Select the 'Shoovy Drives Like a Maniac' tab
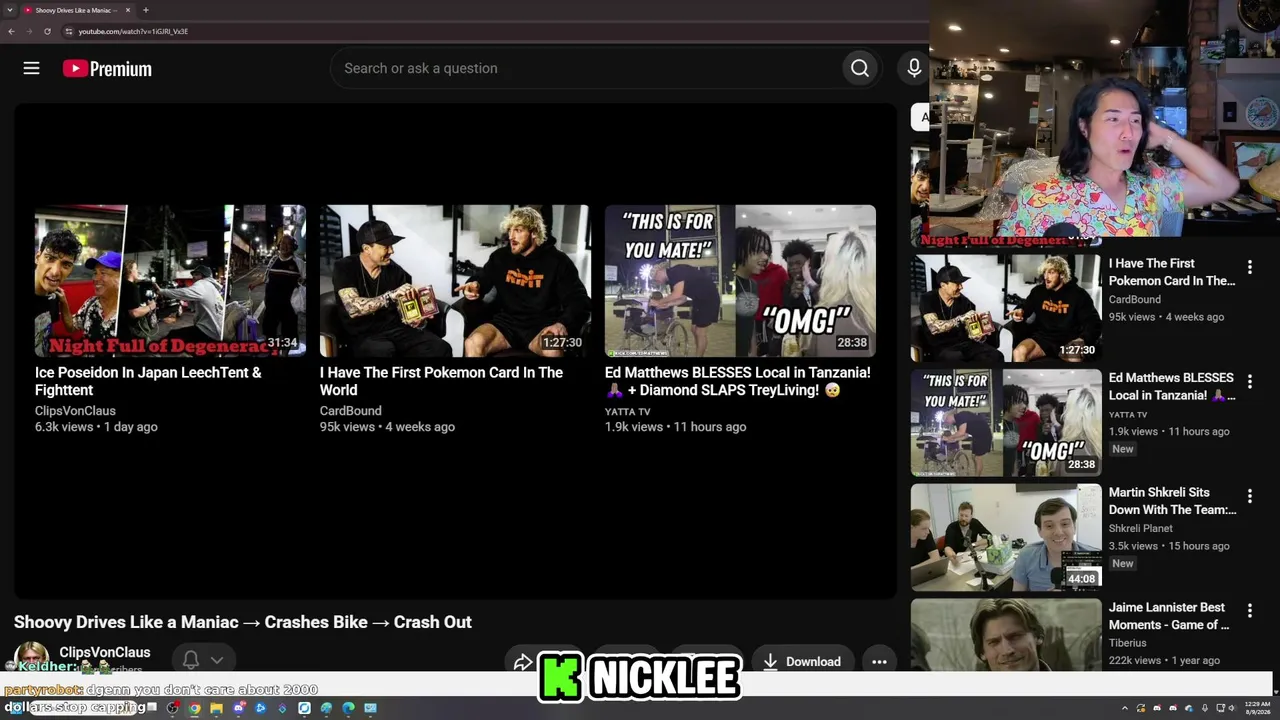 [78, 10]
